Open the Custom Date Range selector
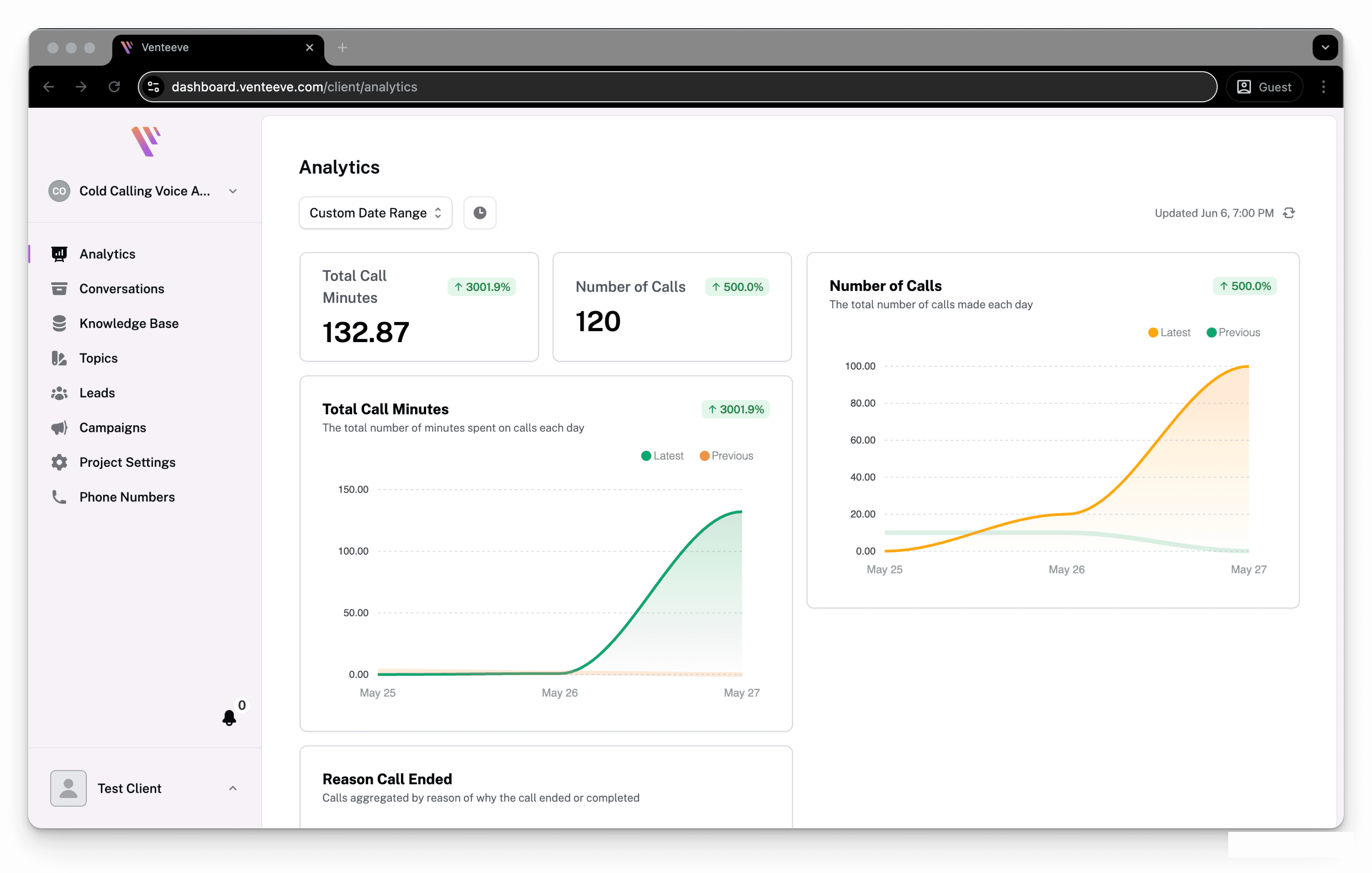This screenshot has width=1372, height=873. [376, 213]
